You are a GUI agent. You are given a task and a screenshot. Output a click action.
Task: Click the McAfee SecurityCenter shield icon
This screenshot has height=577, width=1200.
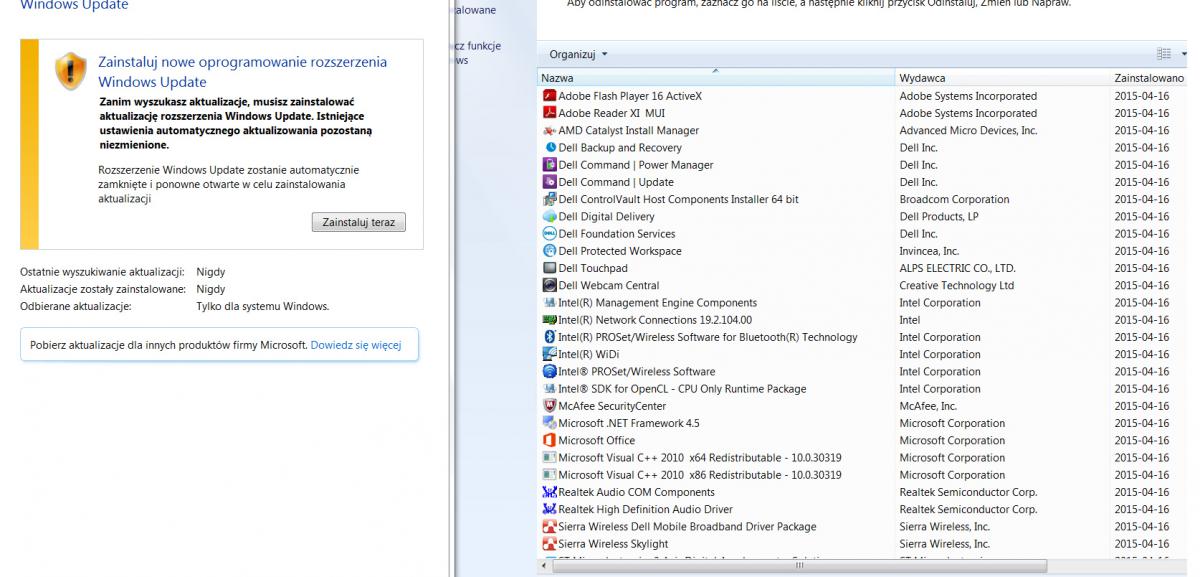[x=549, y=406]
